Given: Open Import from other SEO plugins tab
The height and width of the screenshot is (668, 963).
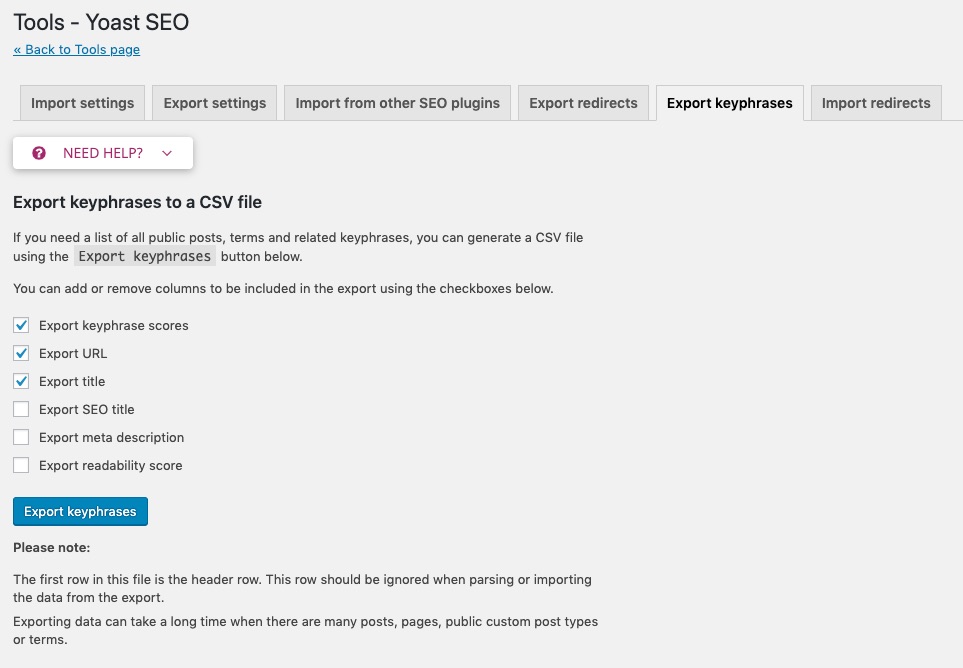Looking at the screenshot, I should [397, 103].
